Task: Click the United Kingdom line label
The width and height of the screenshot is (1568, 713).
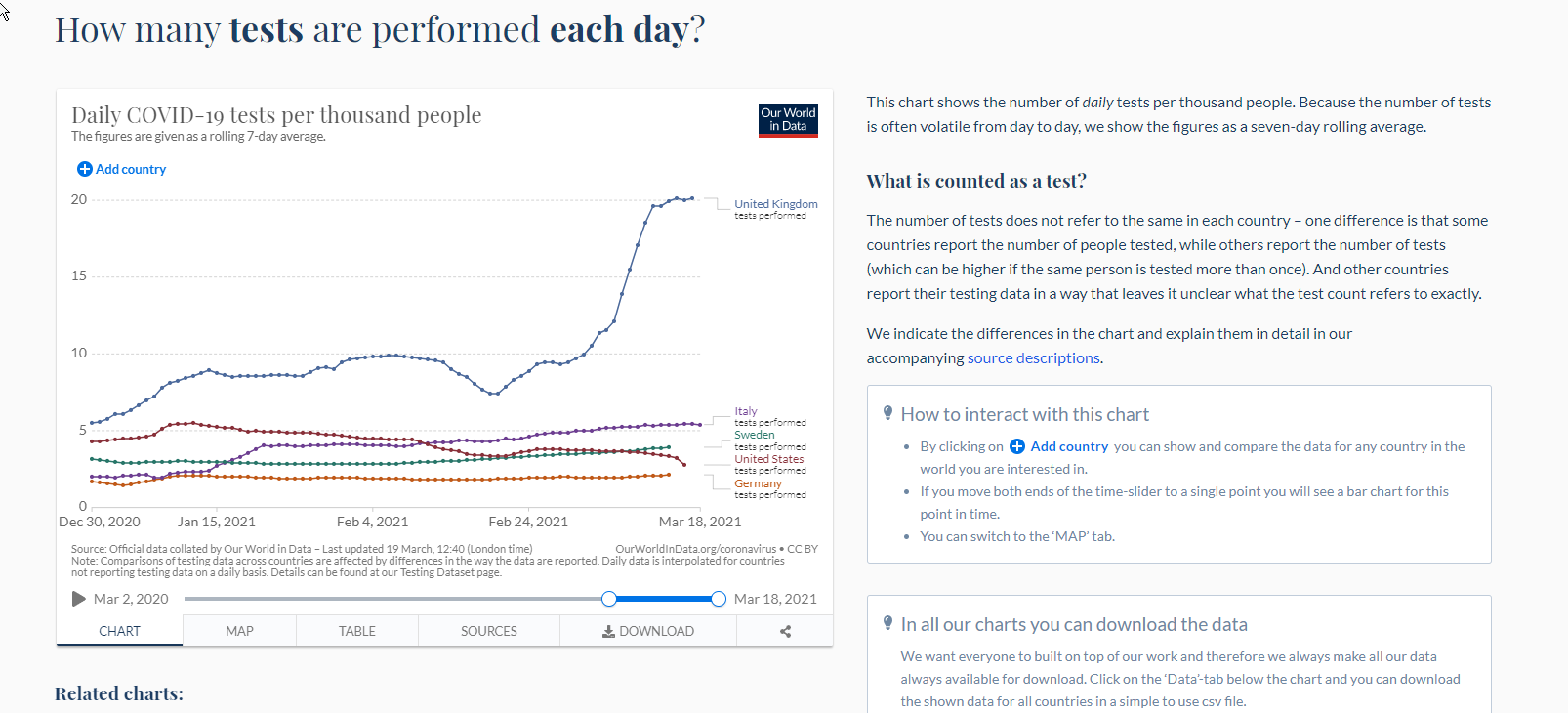Action: pyautogui.click(x=775, y=204)
